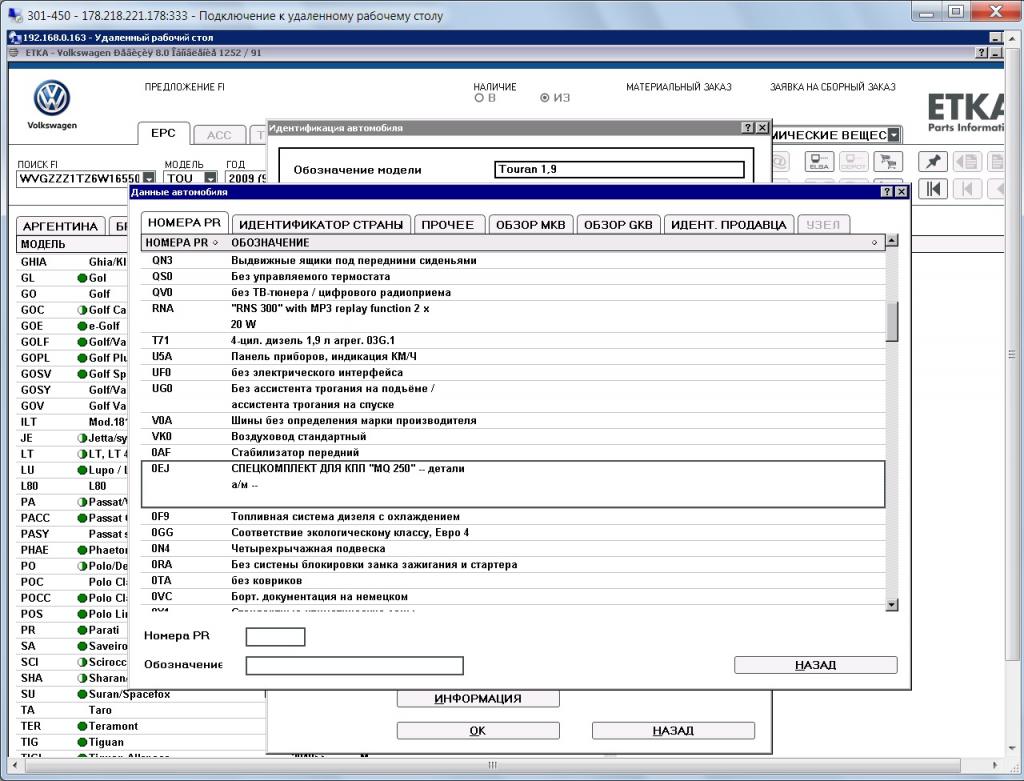Viewport: 1024px width, 781px height.
Task: Select row 'без ковриков'
Action: coord(513,581)
